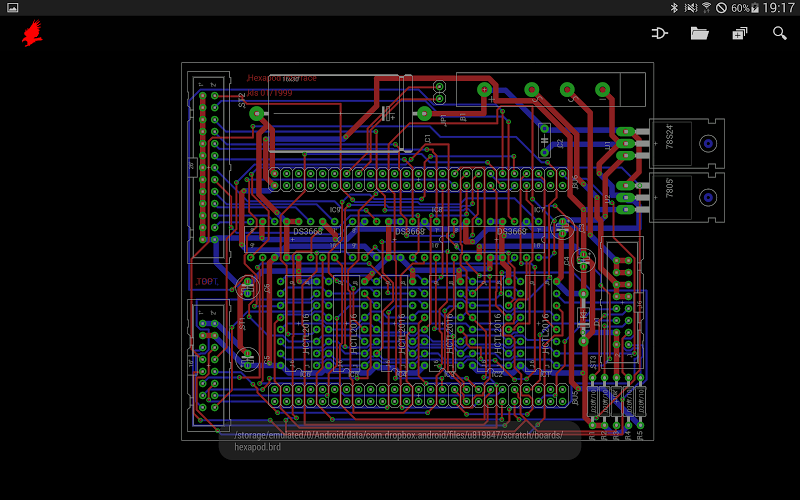The height and width of the screenshot is (500, 800).
Task: Select the leftmost HCTL2016 chip
Action: pyautogui.click(x=298, y=323)
